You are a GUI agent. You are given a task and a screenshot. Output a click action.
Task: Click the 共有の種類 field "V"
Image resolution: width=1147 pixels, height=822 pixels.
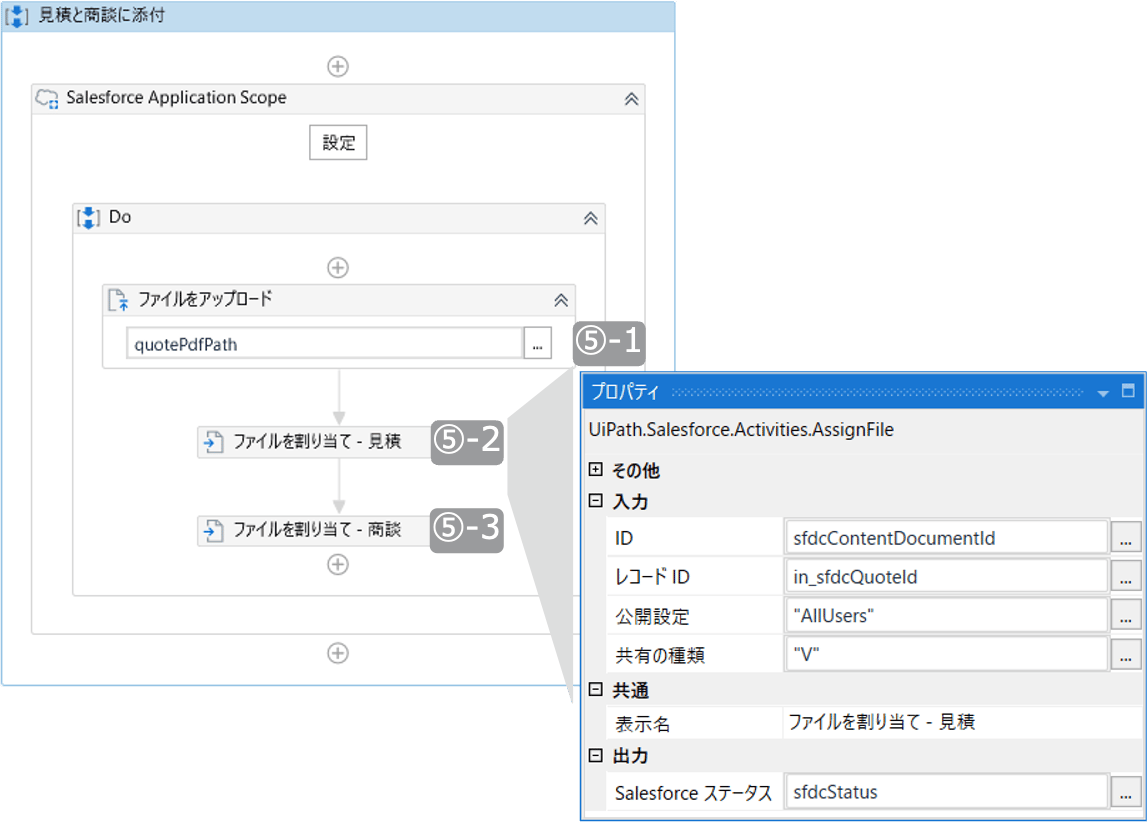coord(947,655)
